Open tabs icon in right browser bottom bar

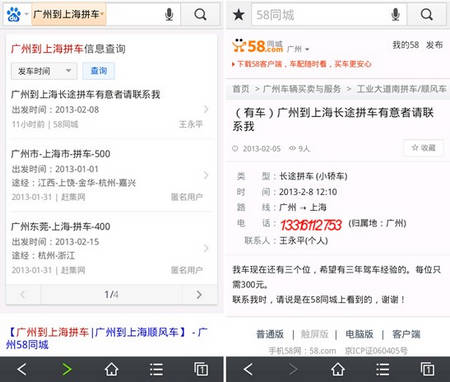[427, 369]
